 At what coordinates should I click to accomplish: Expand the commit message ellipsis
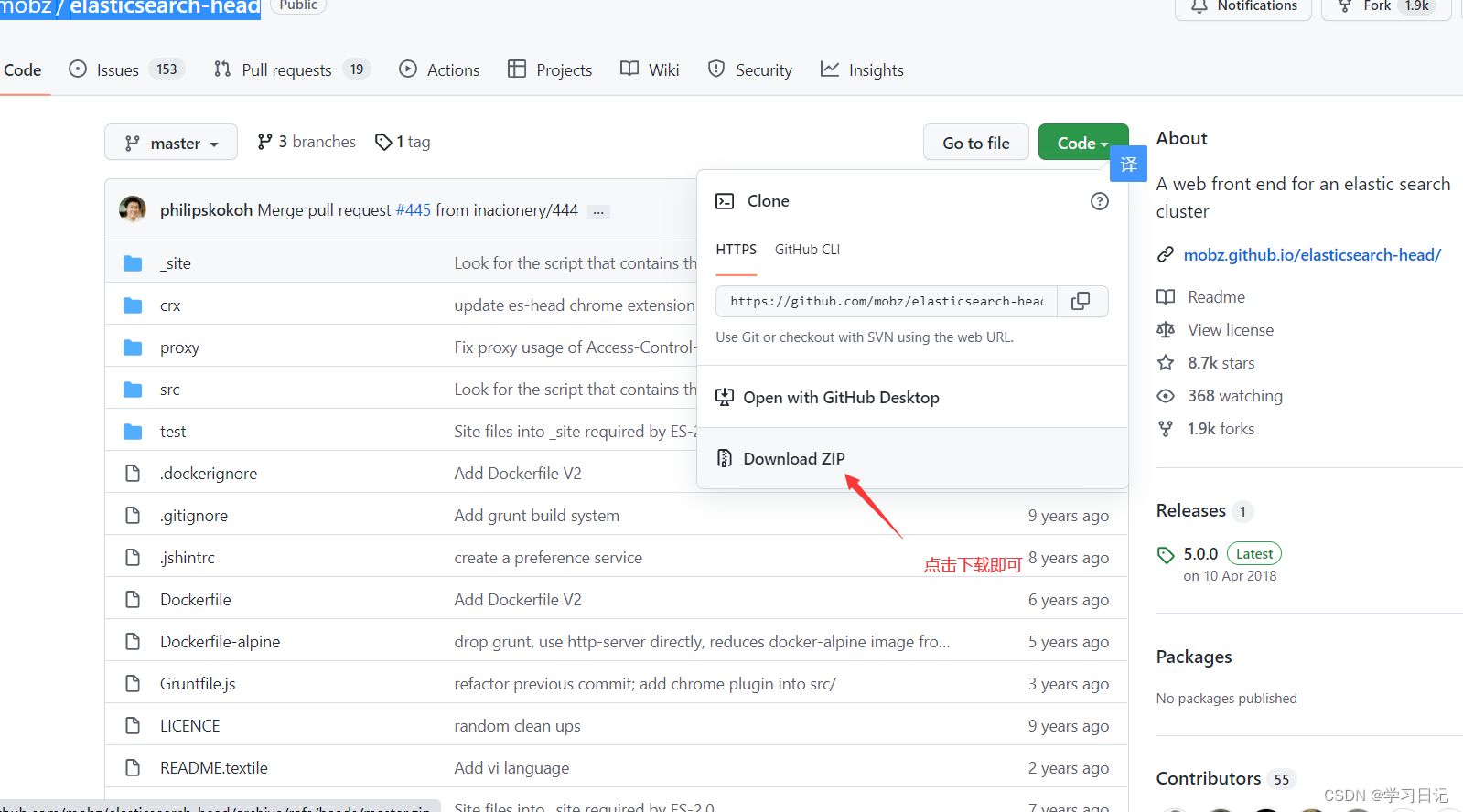pyautogui.click(x=598, y=211)
